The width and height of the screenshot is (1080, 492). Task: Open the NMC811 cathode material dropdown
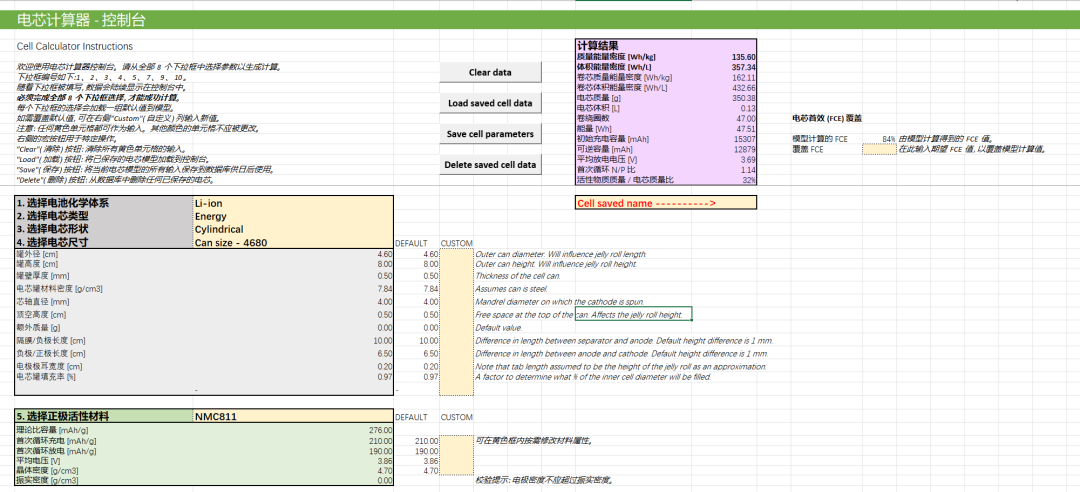[293, 416]
